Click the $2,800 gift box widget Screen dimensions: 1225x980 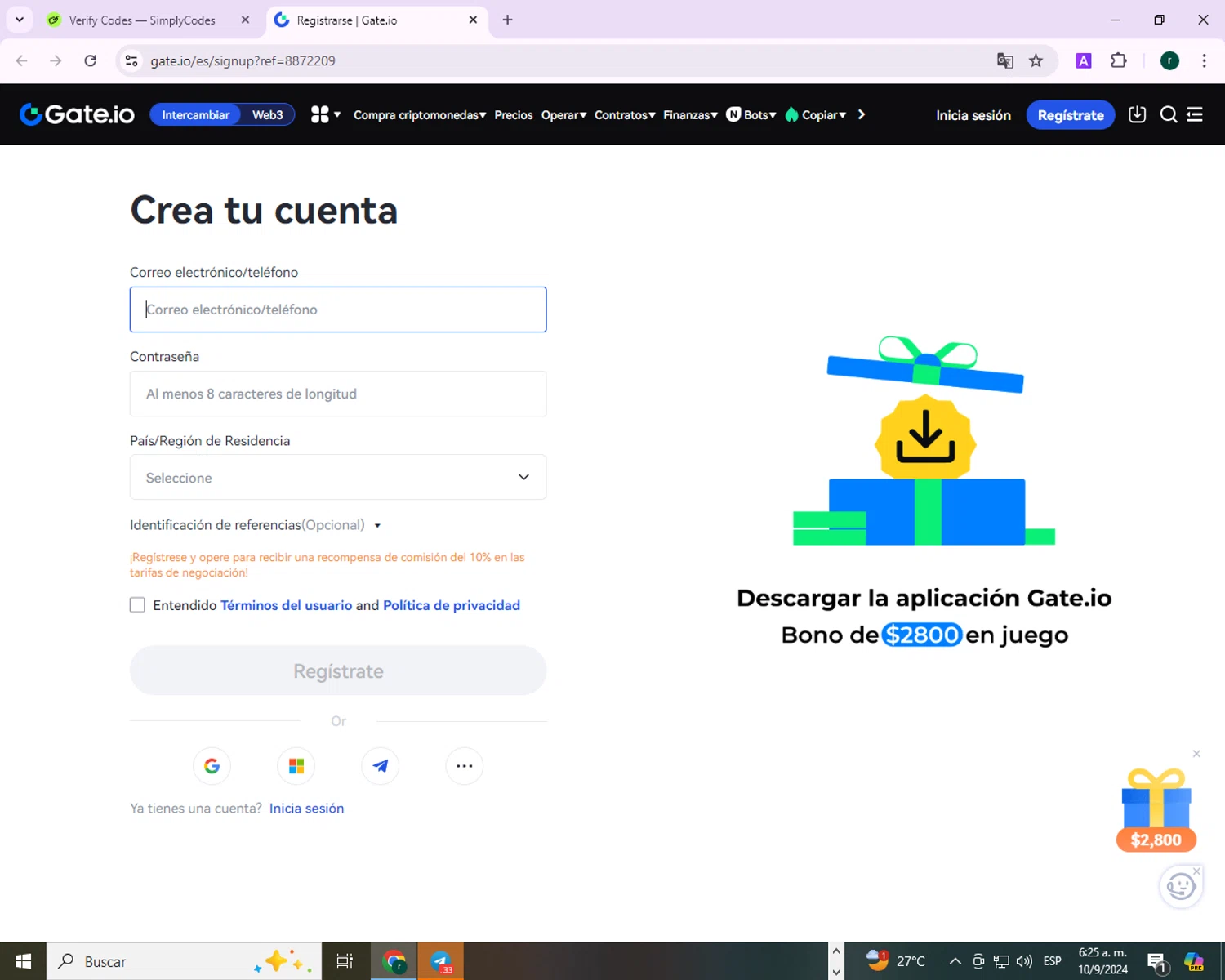coord(1156,809)
